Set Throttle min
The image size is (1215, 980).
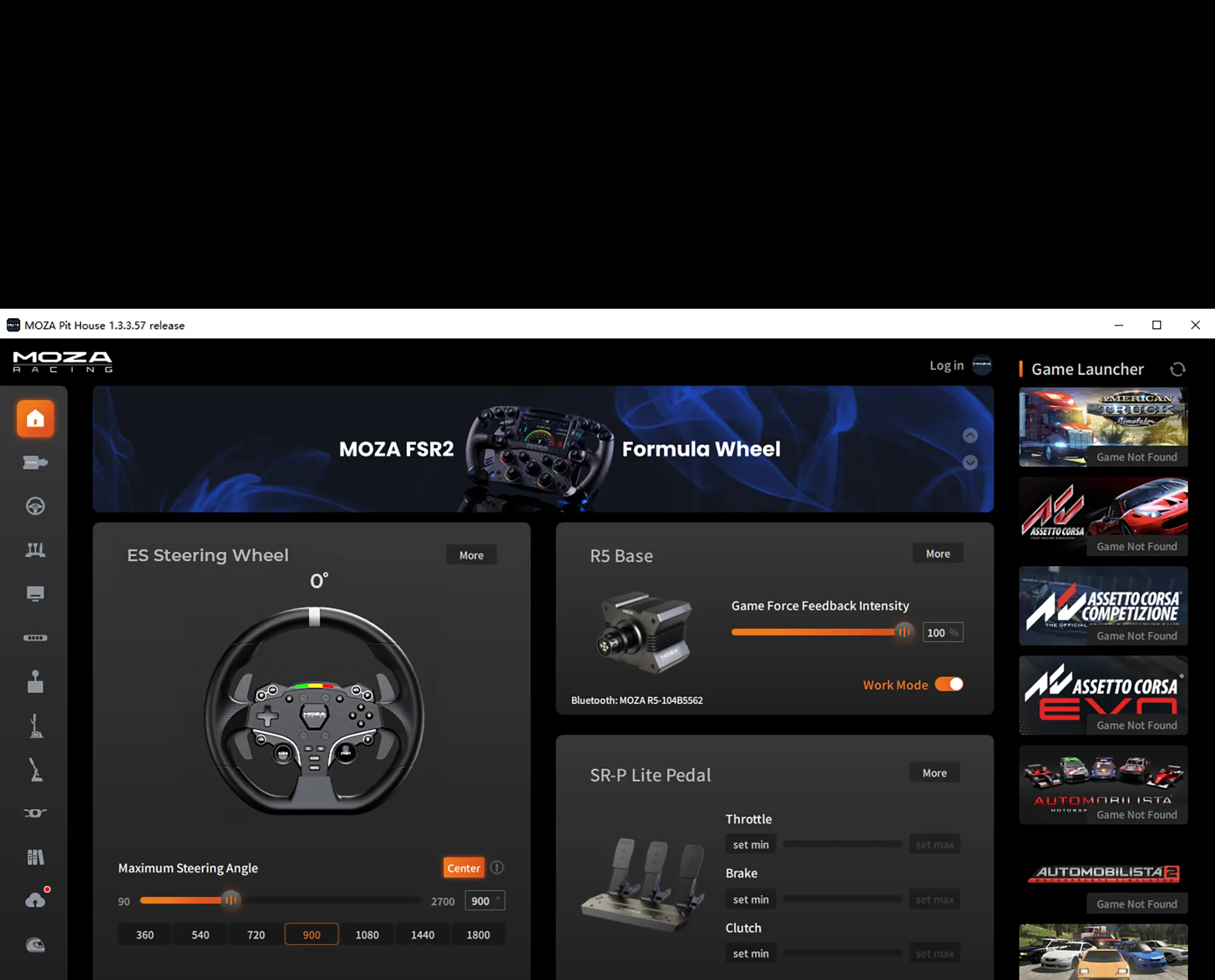pyautogui.click(x=751, y=845)
